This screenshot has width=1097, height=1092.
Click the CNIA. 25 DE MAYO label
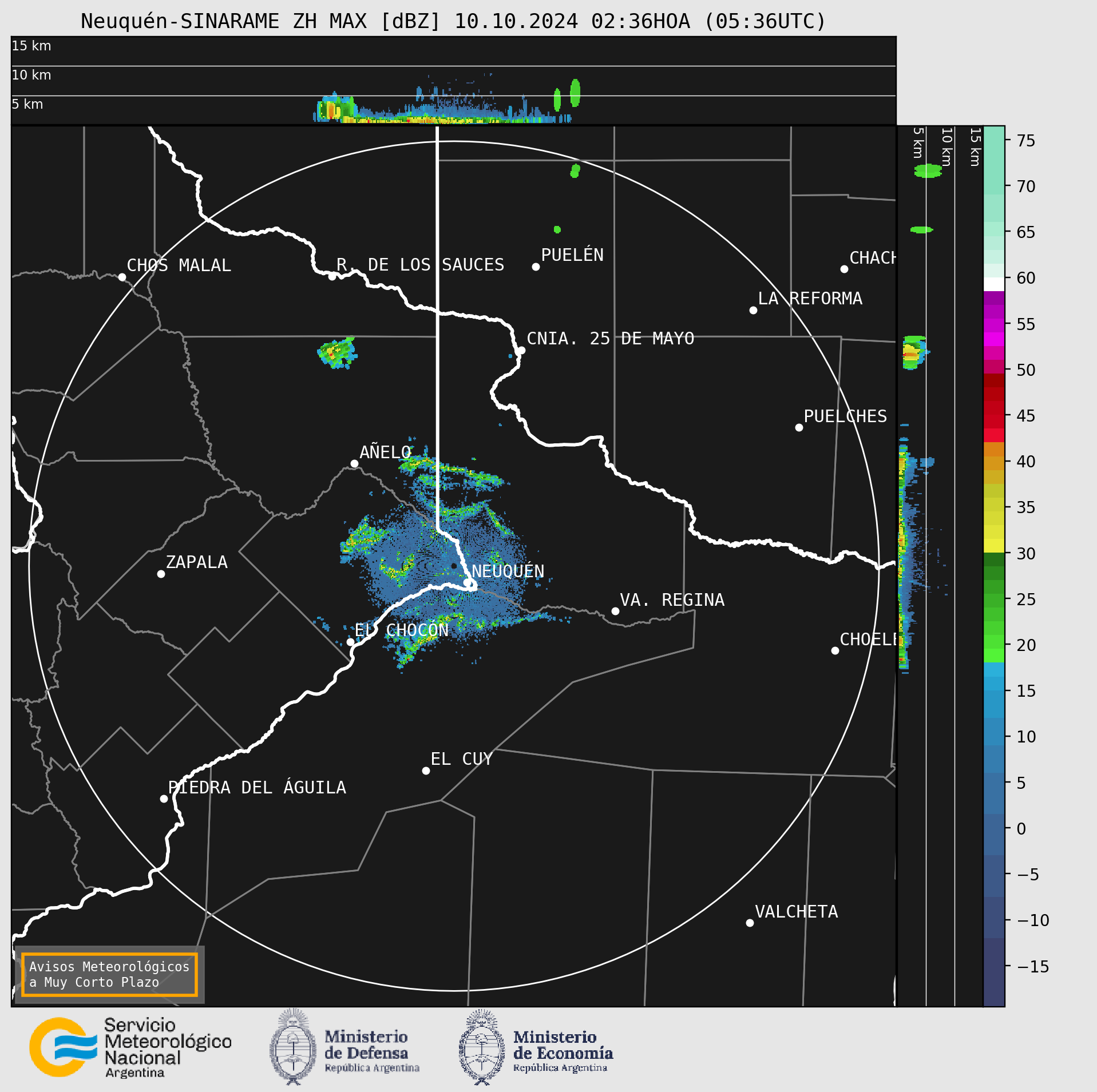click(x=610, y=339)
